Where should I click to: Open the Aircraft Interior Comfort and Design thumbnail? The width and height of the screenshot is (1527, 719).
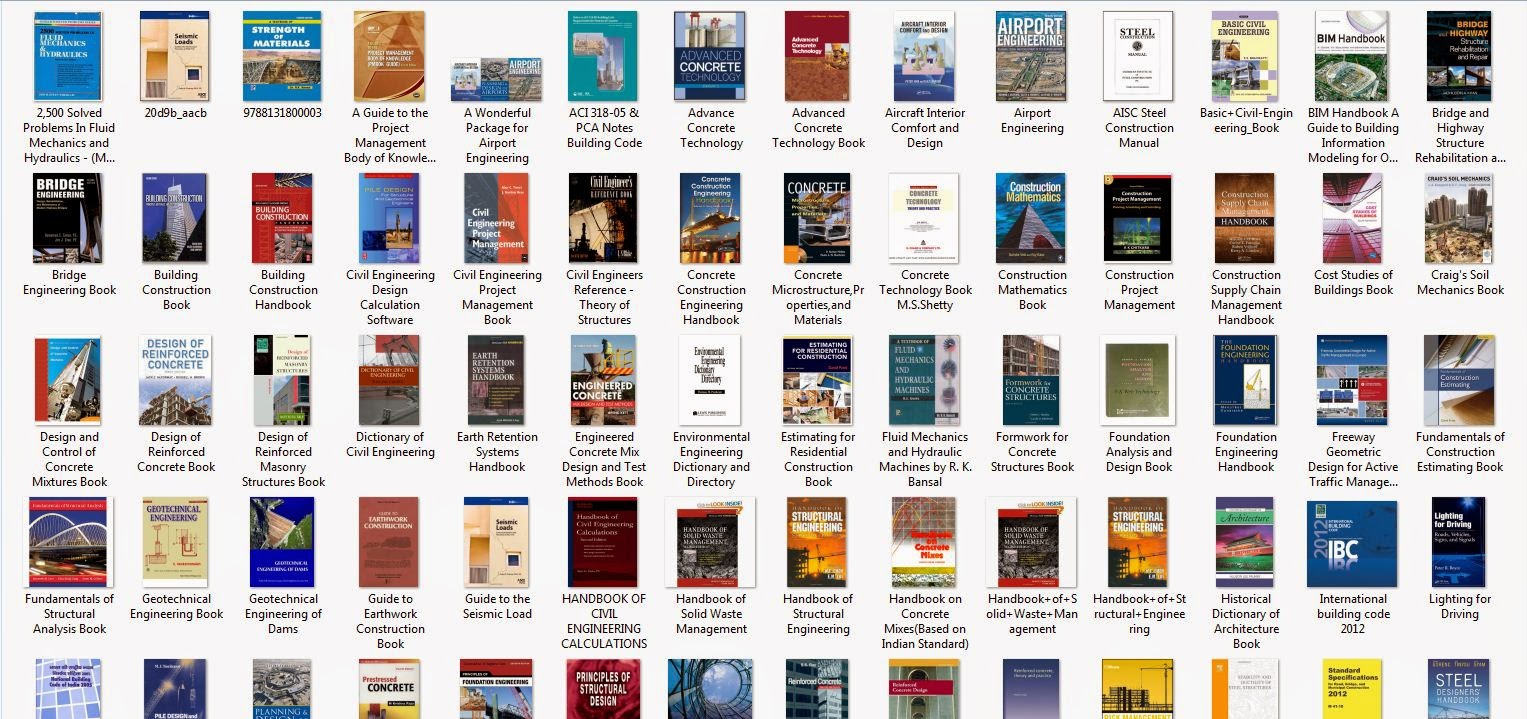924,56
